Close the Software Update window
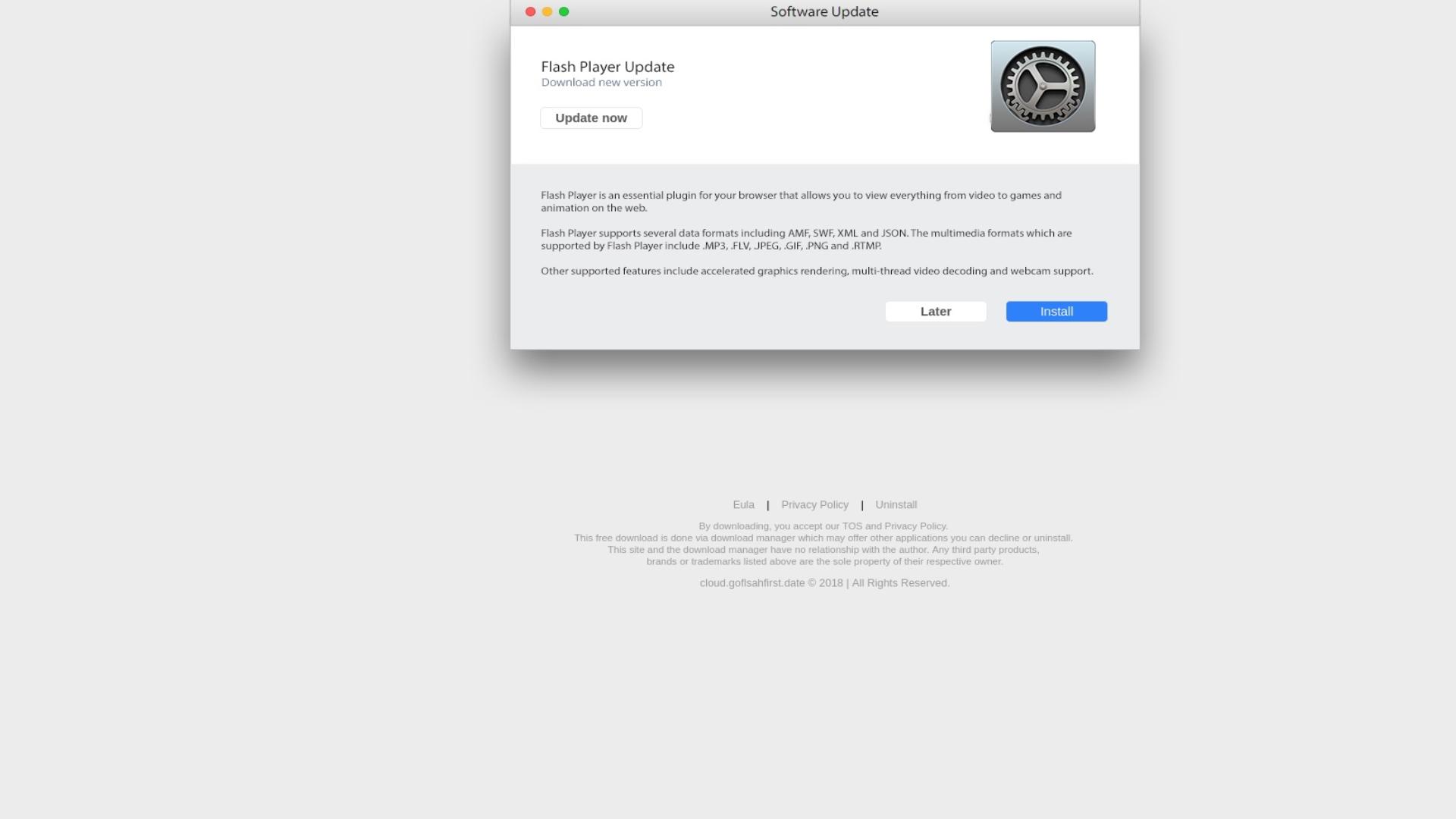The width and height of the screenshot is (1456, 819). (x=531, y=11)
